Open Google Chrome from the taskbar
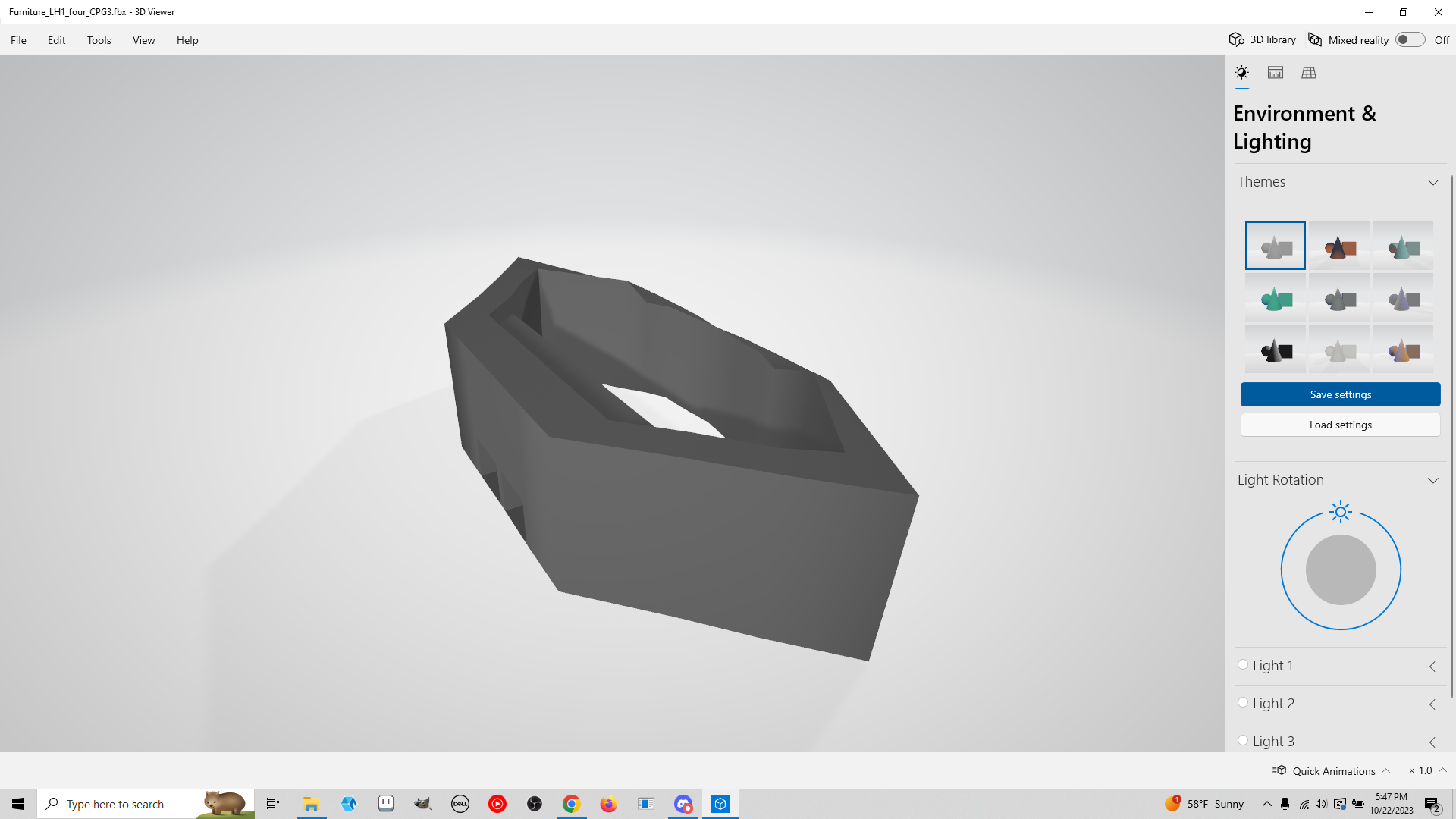Screen dimensions: 1456x819 [x=572, y=804]
